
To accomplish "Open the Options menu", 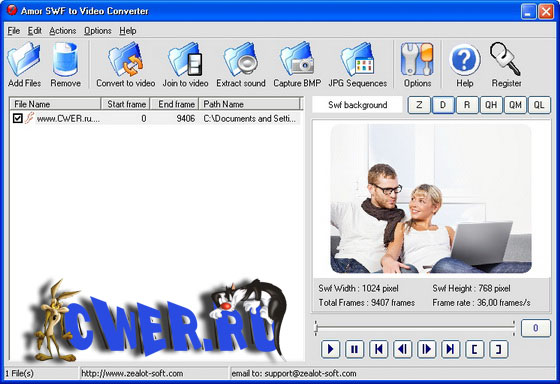I will pyautogui.click(x=98, y=31).
